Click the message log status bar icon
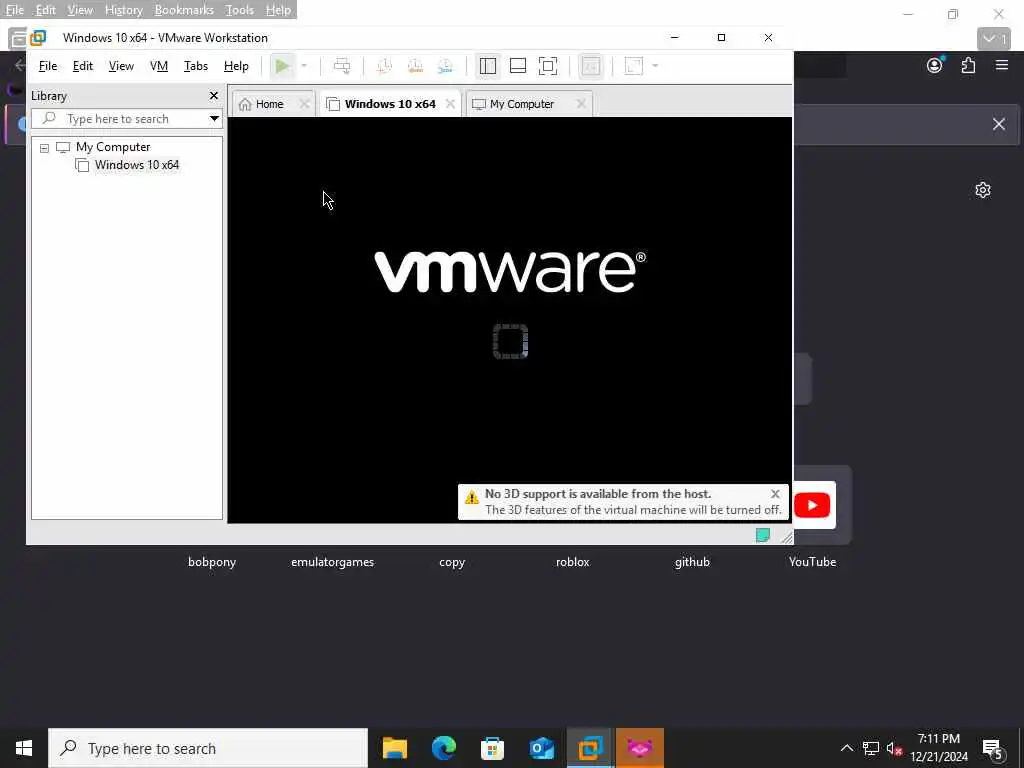Screen dimensions: 1024x768 [x=763, y=536]
